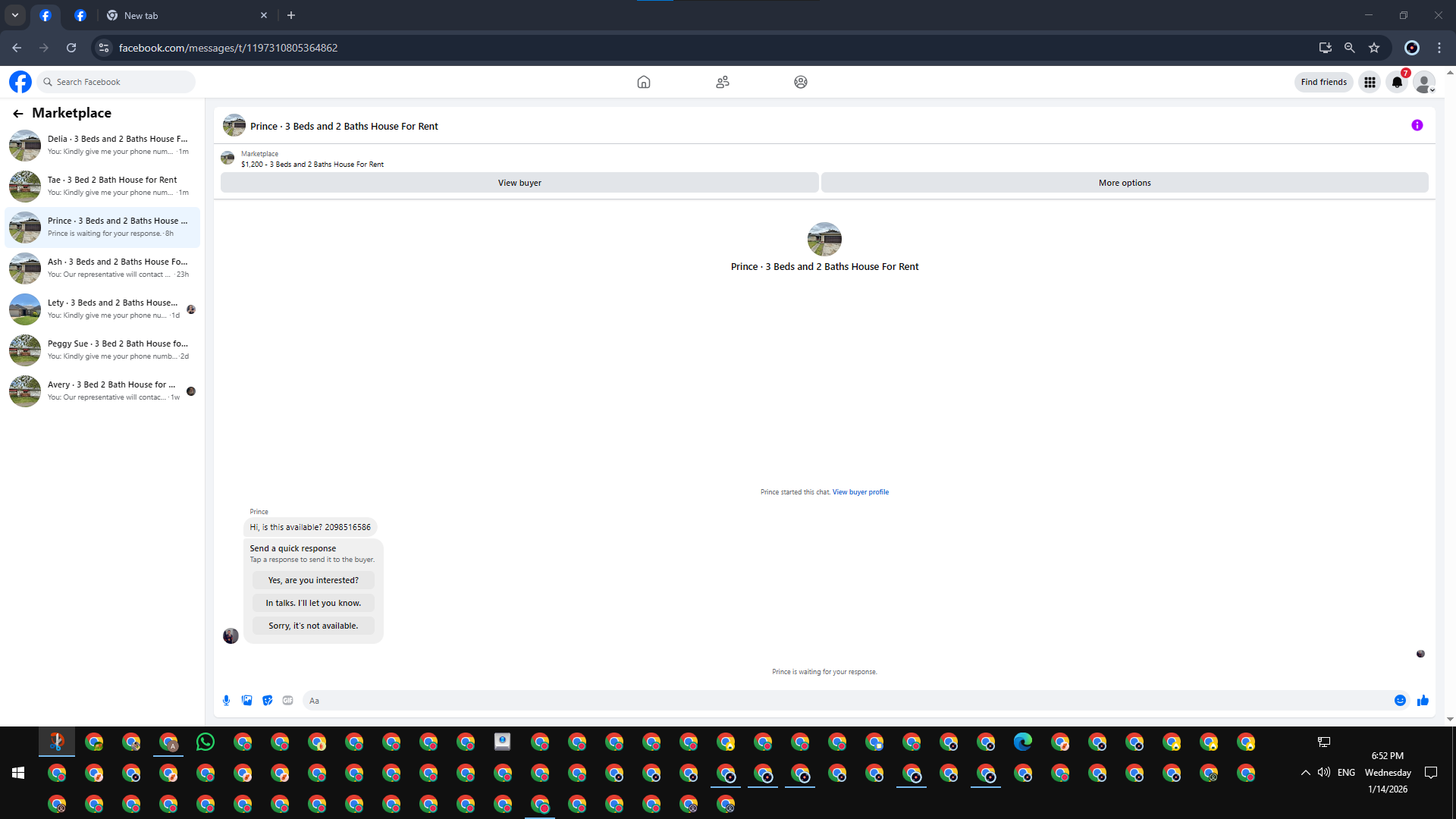Expand Chrome tab search dropdown
This screenshot has width=1456, height=819.
click(x=15, y=15)
